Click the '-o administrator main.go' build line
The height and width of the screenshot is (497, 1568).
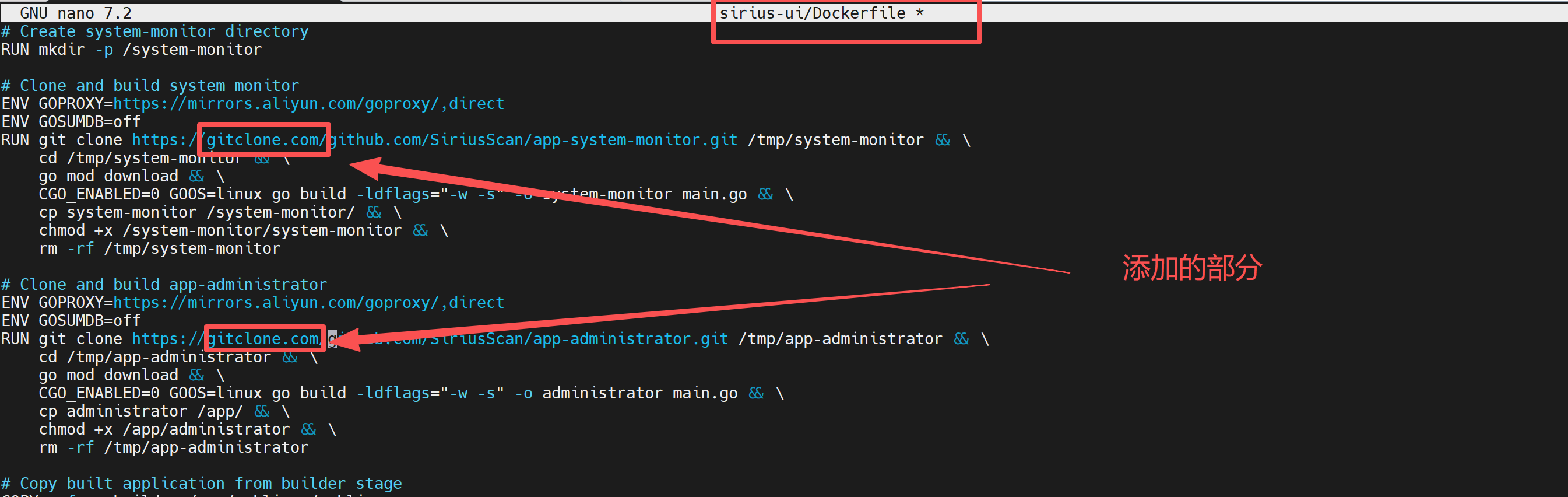pyautogui.click(x=412, y=393)
